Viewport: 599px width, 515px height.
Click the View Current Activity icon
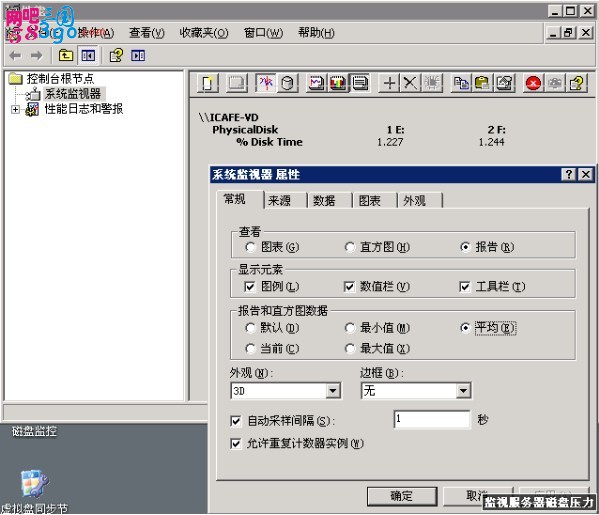266,83
